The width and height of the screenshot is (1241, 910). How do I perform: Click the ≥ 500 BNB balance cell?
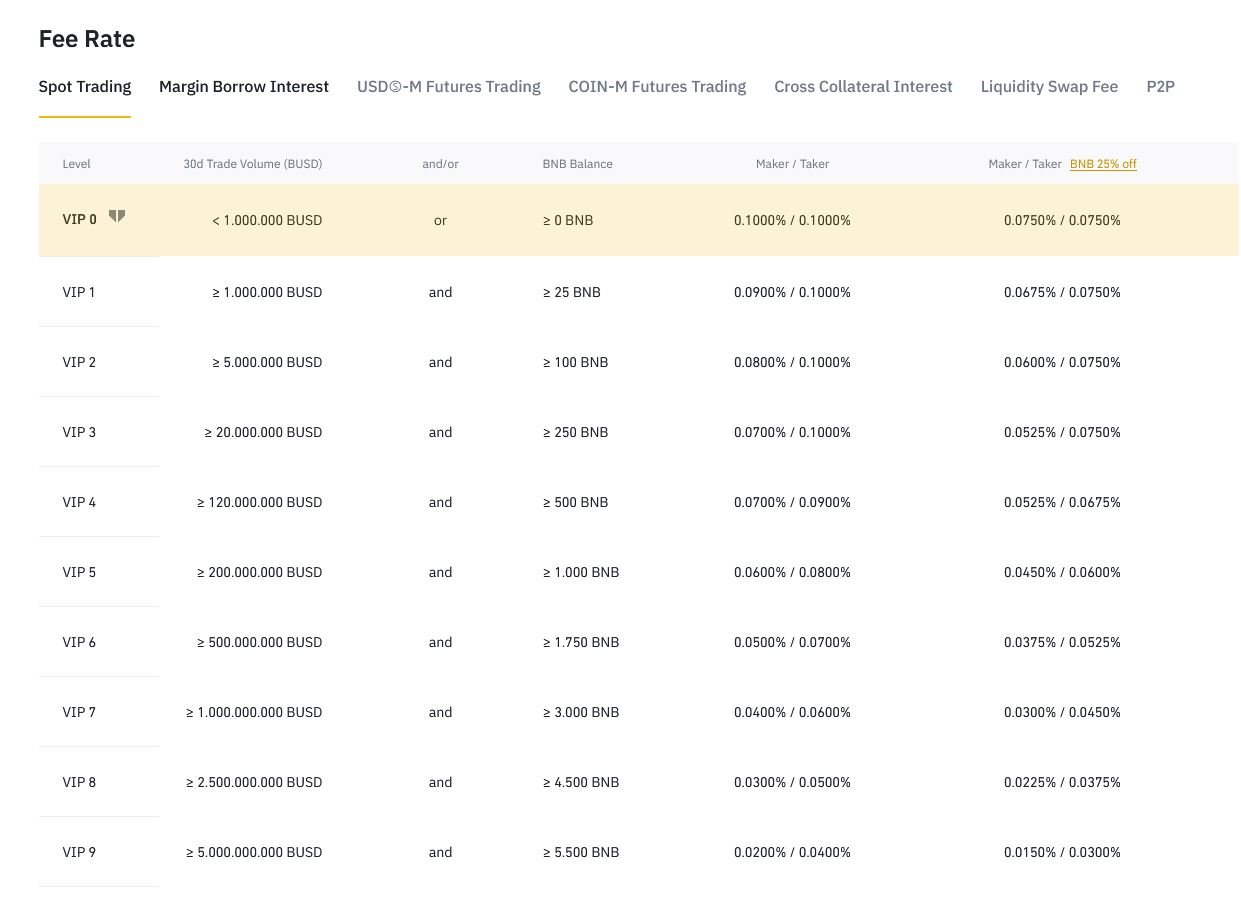click(575, 502)
